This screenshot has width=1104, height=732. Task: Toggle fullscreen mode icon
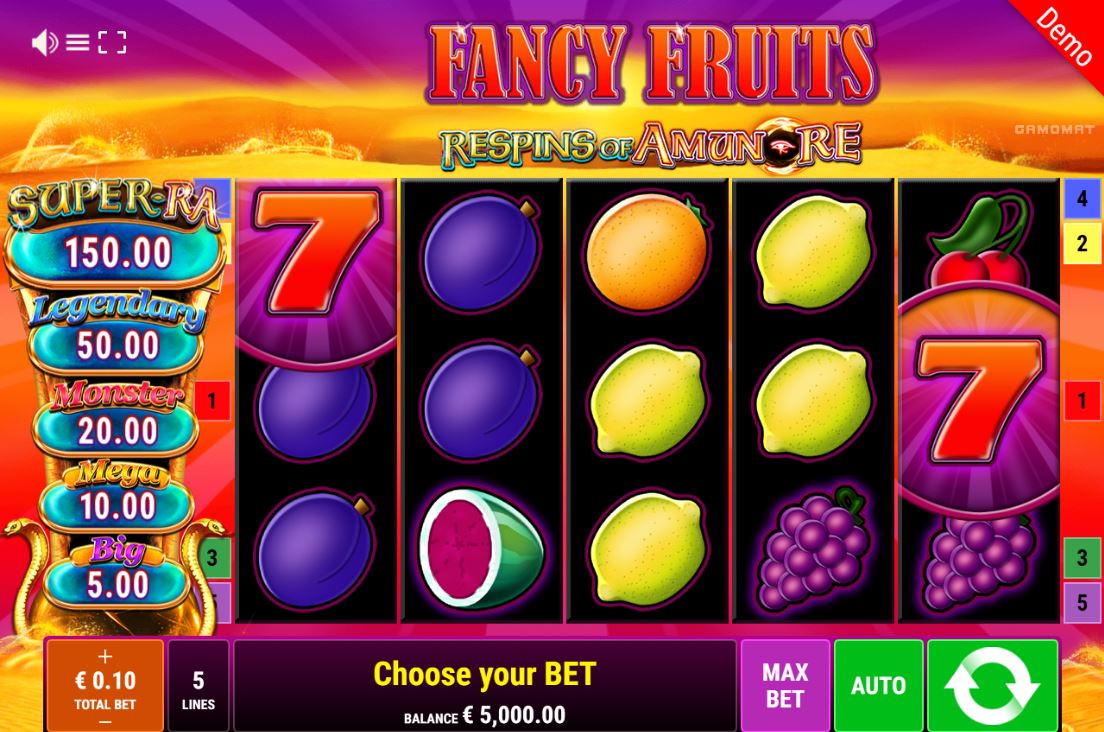tap(112, 43)
